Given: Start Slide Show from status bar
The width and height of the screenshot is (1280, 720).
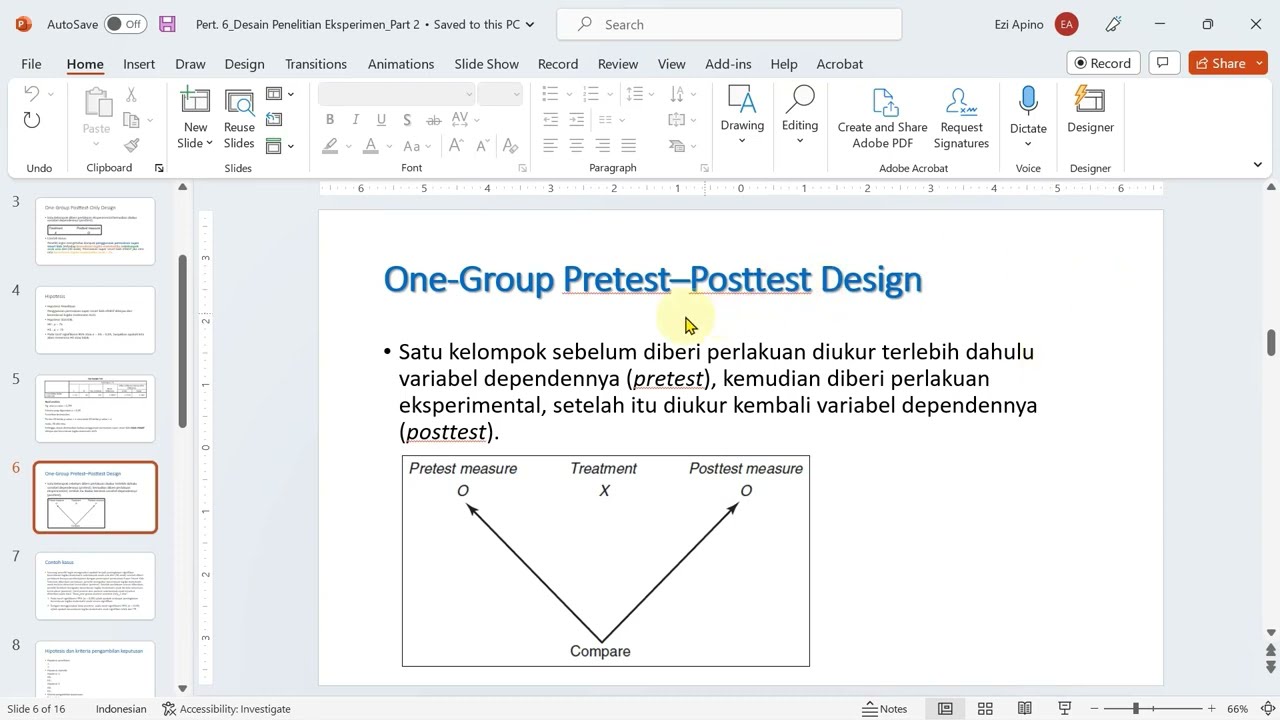Looking at the screenshot, I should click(x=1064, y=708).
